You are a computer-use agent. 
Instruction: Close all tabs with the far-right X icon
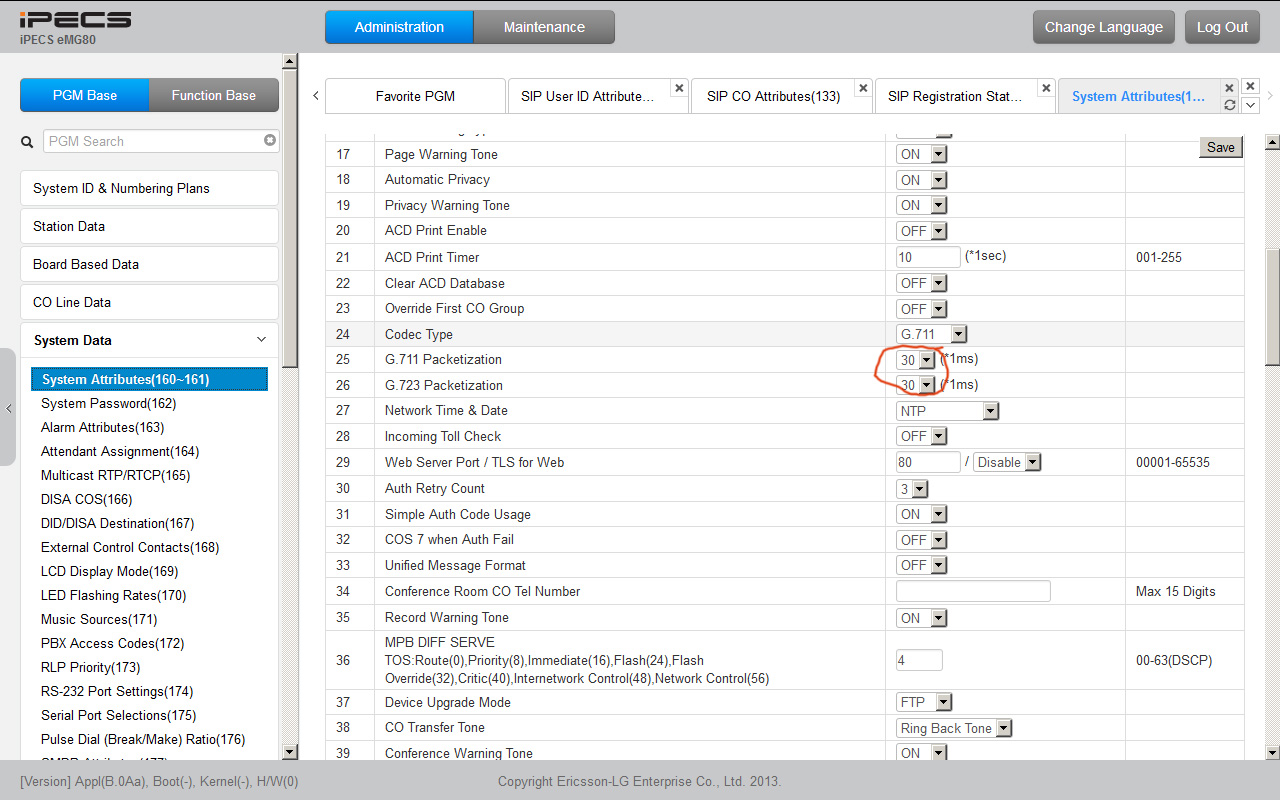[1250, 87]
